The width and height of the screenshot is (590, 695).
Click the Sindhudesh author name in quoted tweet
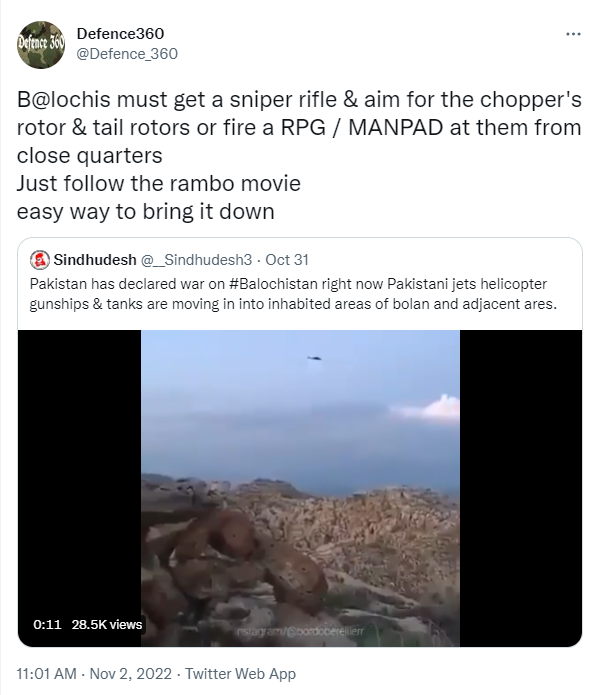tap(95, 260)
